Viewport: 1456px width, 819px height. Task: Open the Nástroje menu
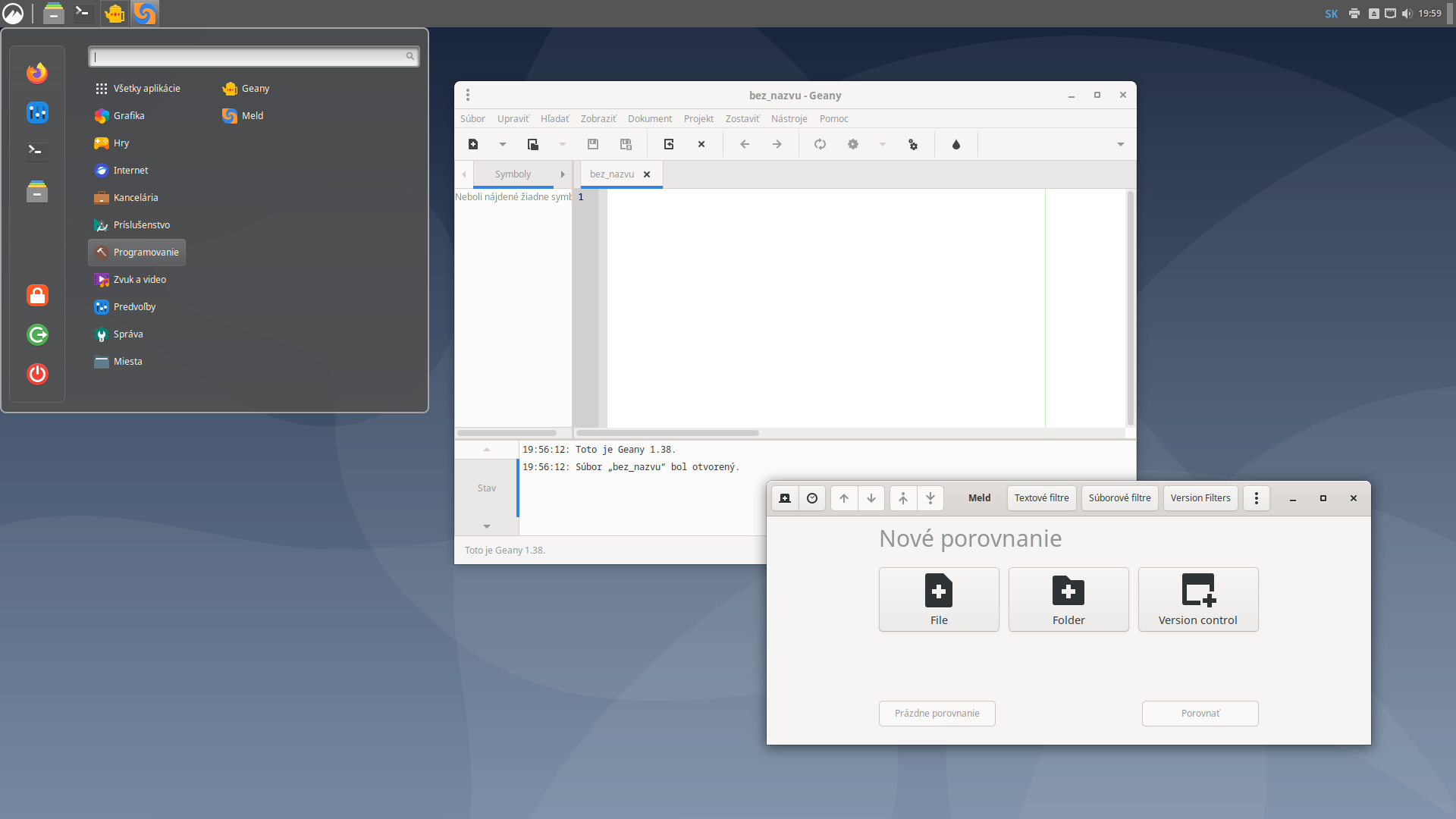(x=789, y=119)
